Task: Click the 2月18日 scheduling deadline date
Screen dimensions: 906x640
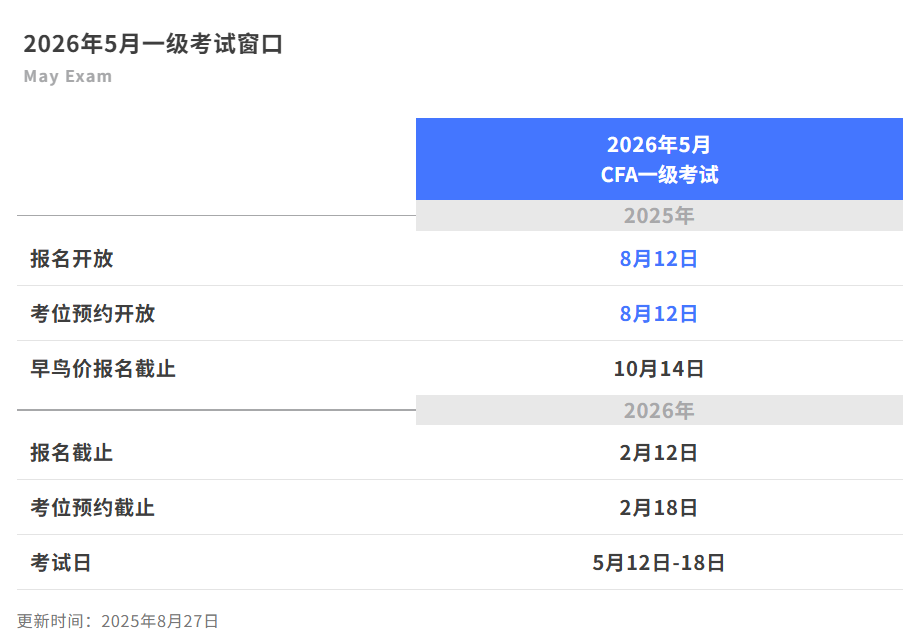Action: coord(658,508)
